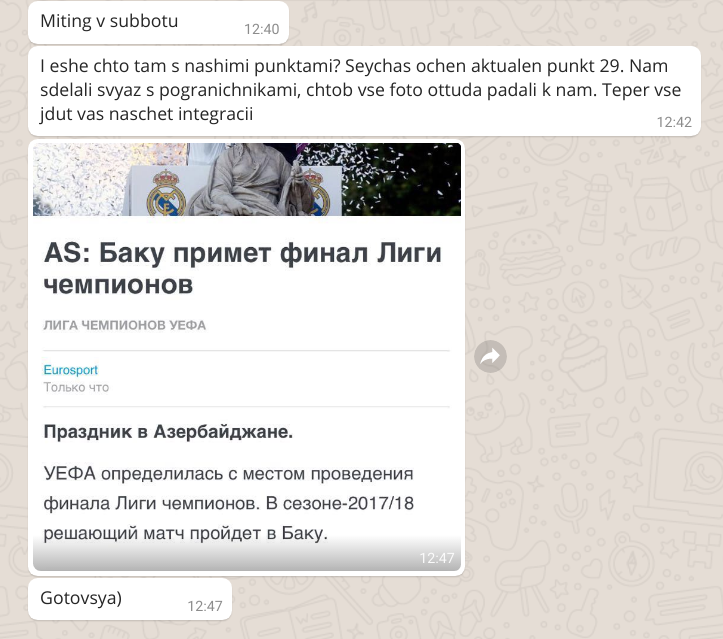This screenshot has height=639, width=723.
Task: Click the 12:47 timestamp on the image message
Action: (437, 558)
